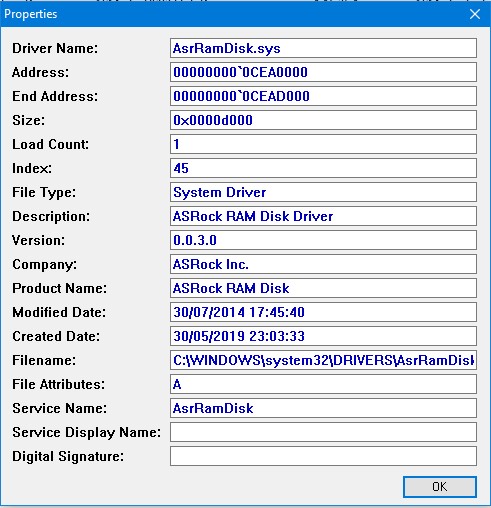This screenshot has height=508, width=491.
Task: Click the 'Driver Name:' label
Action: point(55,48)
